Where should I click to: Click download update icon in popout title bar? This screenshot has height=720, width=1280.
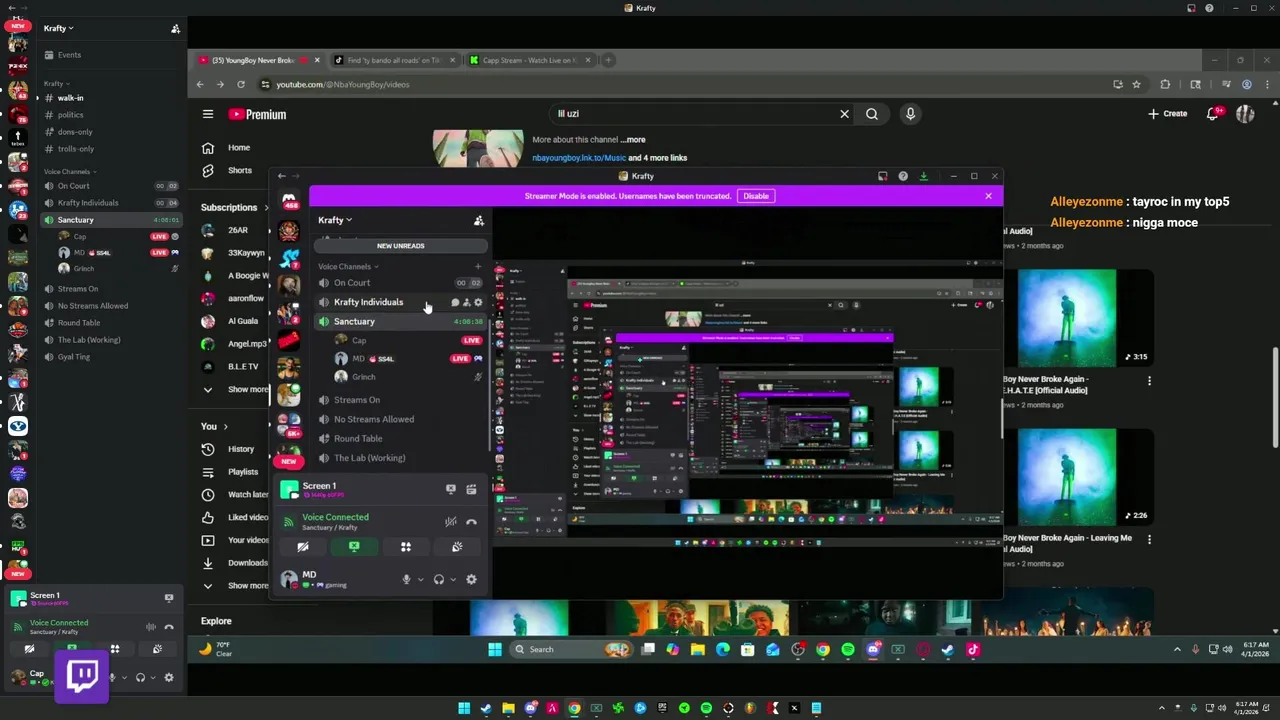pos(923,176)
